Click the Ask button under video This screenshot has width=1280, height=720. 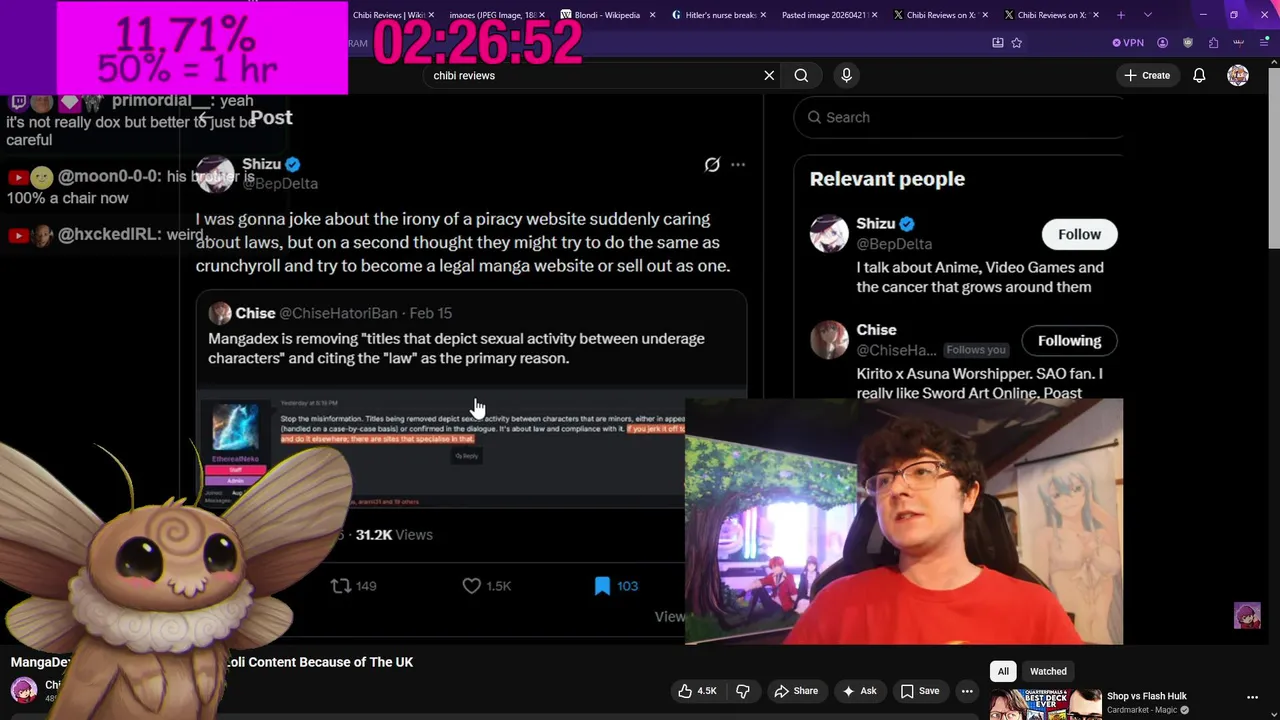click(x=859, y=691)
